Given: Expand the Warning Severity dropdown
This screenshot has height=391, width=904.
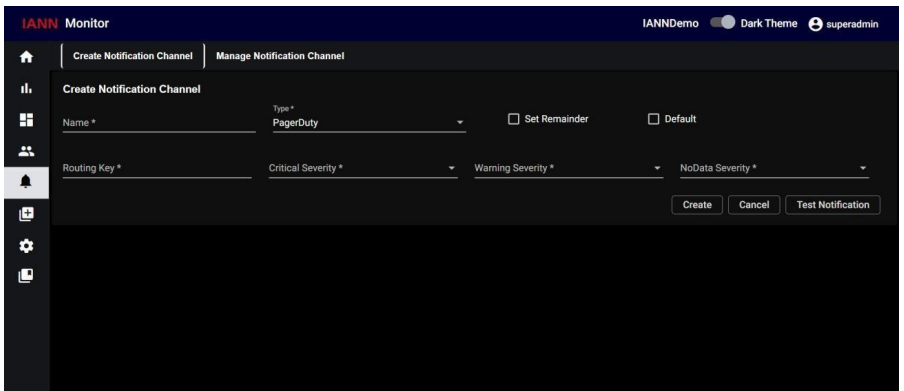Looking at the screenshot, I should pyautogui.click(x=568, y=168).
